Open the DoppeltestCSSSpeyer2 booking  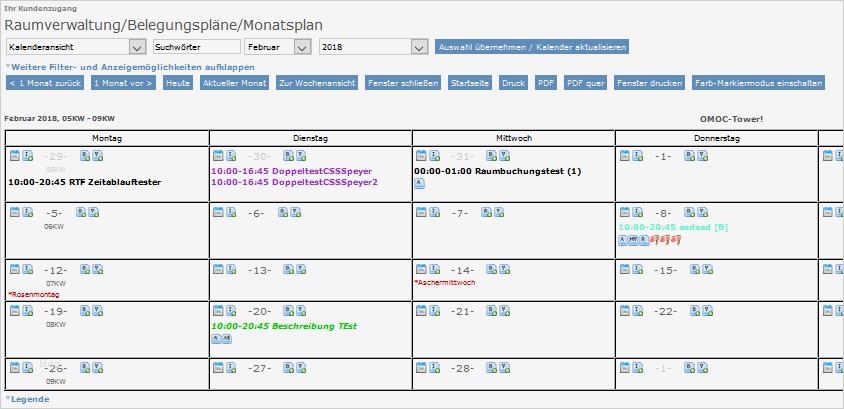click(294, 182)
